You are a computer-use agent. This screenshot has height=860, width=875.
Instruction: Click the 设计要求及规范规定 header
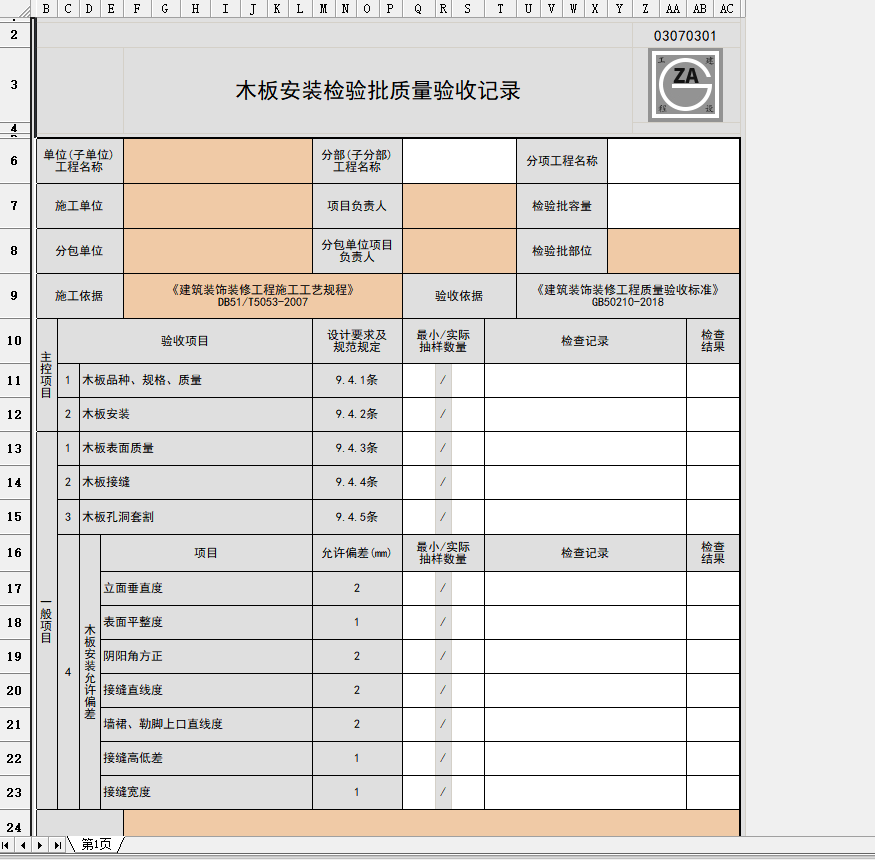(x=357, y=341)
